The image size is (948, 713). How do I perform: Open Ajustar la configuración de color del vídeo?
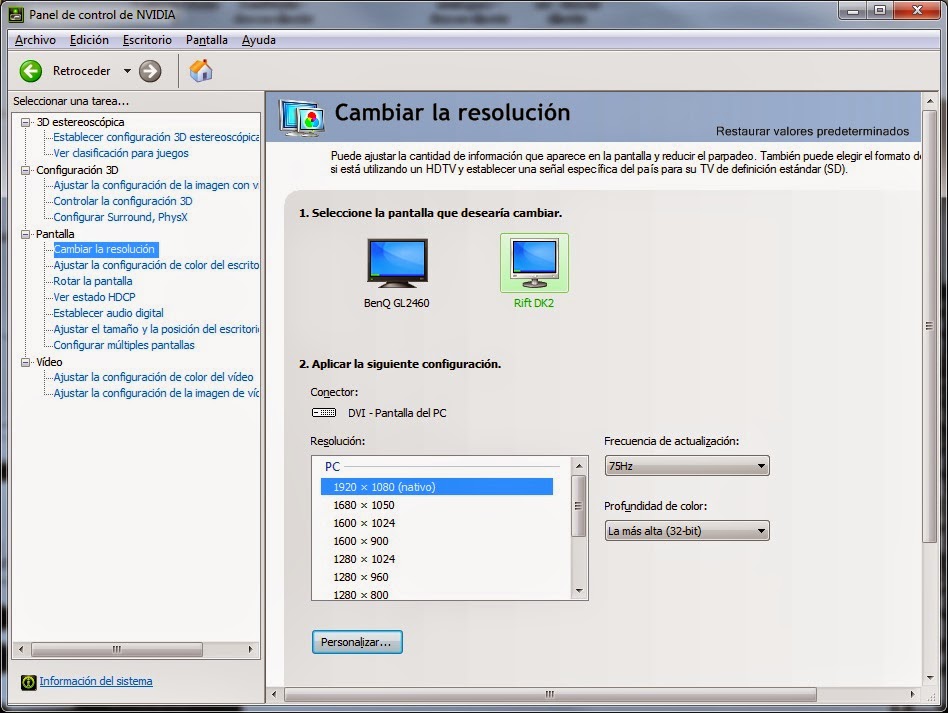154,377
